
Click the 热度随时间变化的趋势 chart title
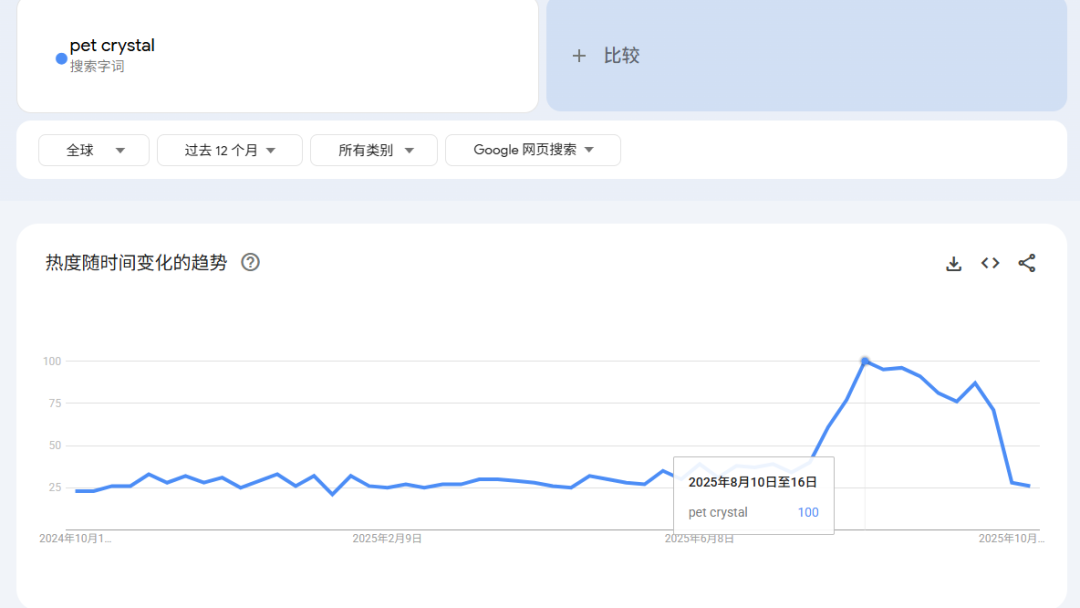(136, 263)
